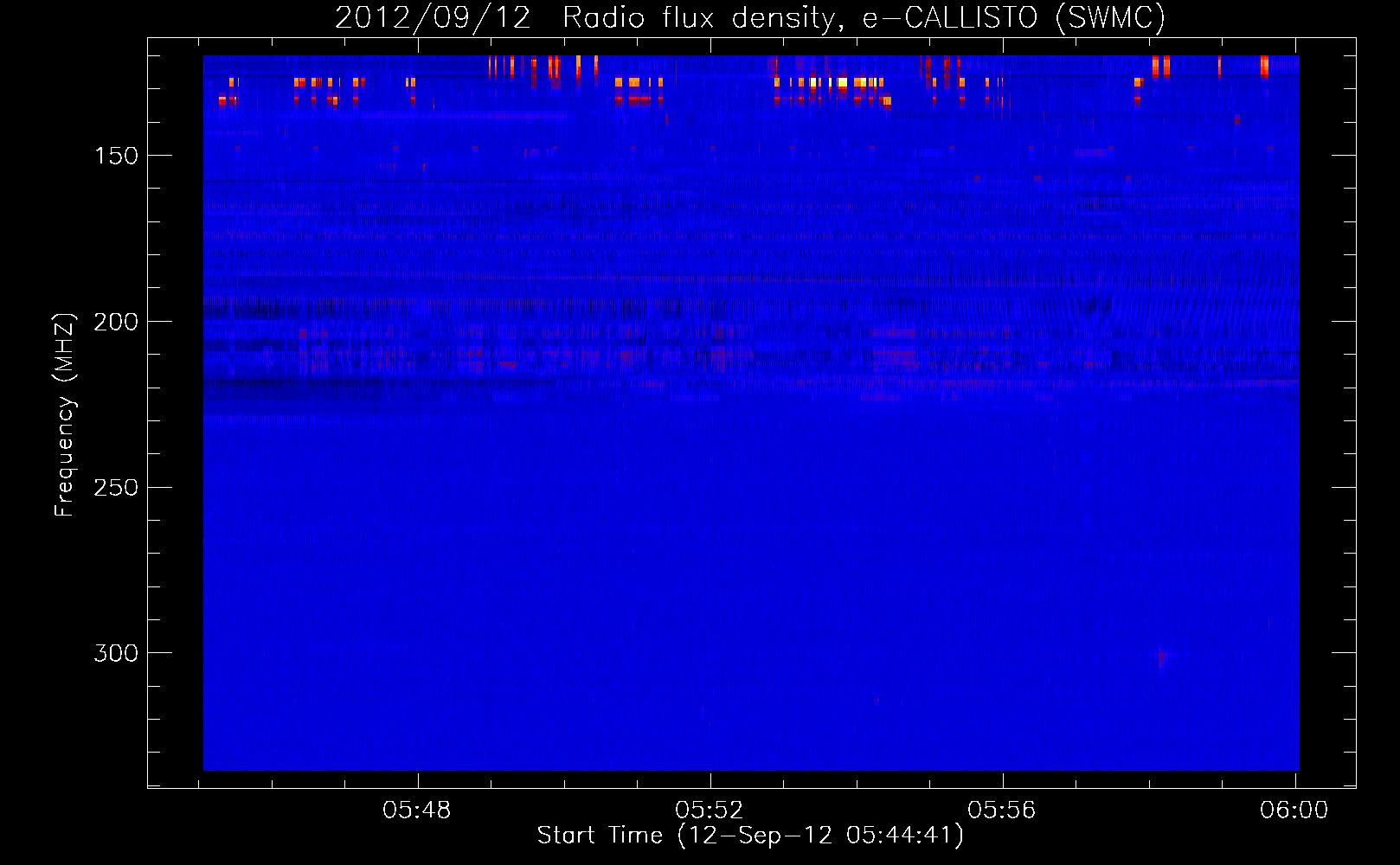Click the "05:48" time tick label
The image size is (1400, 865).
pyautogui.click(x=417, y=810)
